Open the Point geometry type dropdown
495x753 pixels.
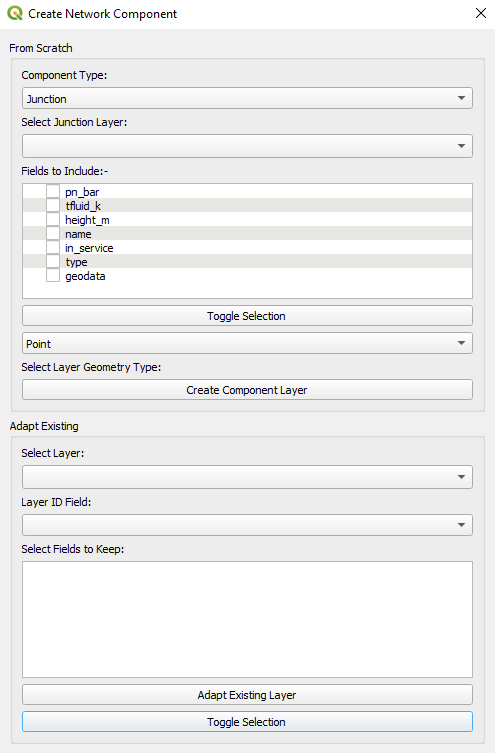247,343
